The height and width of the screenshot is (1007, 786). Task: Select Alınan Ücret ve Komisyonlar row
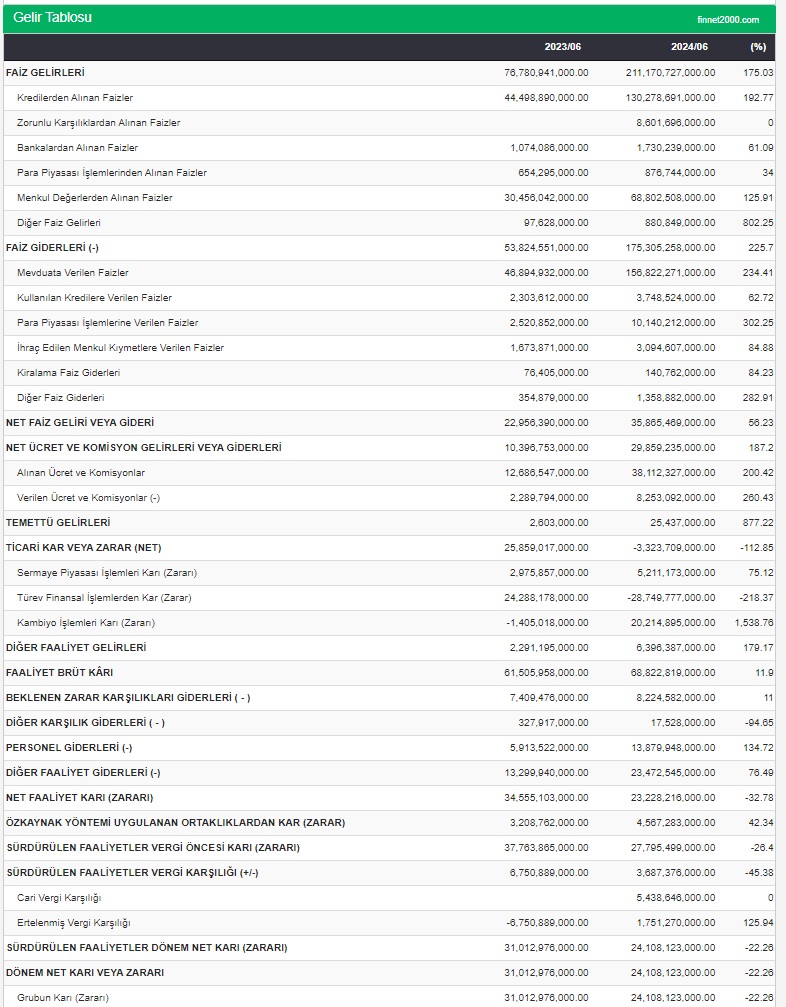[x=81, y=473]
